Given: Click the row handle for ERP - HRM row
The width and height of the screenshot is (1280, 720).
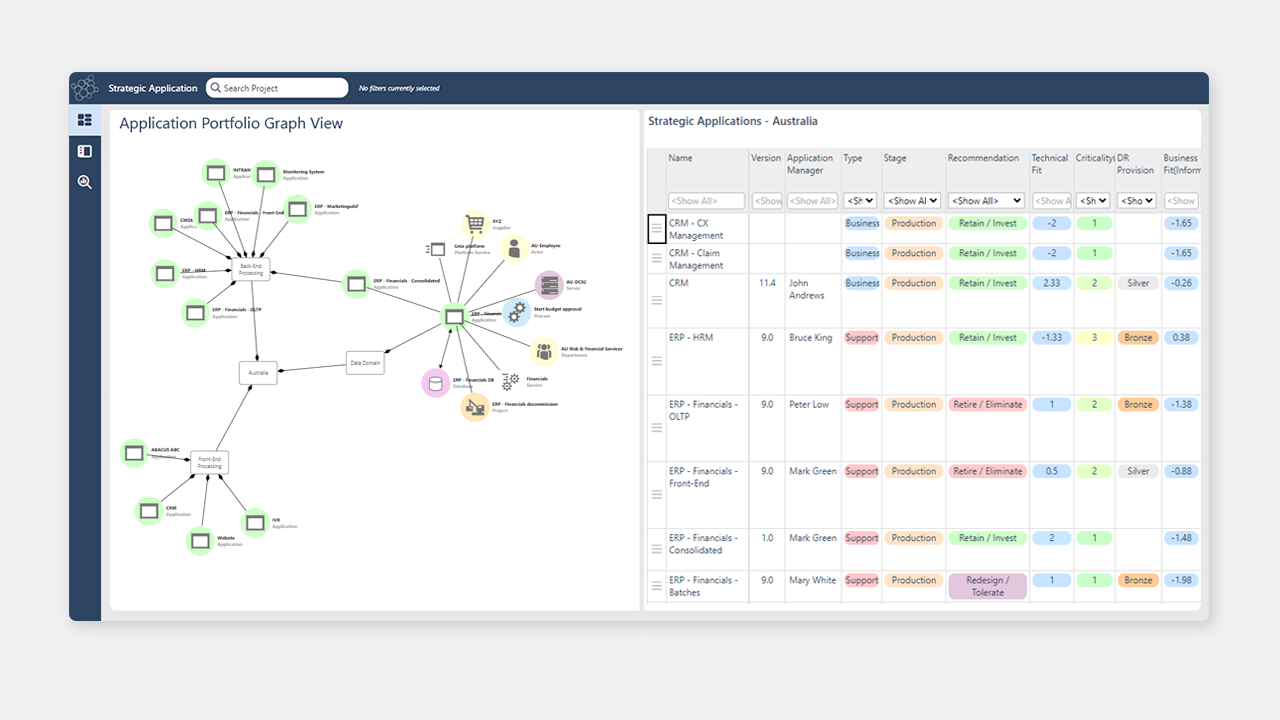Looking at the screenshot, I should tap(657, 361).
